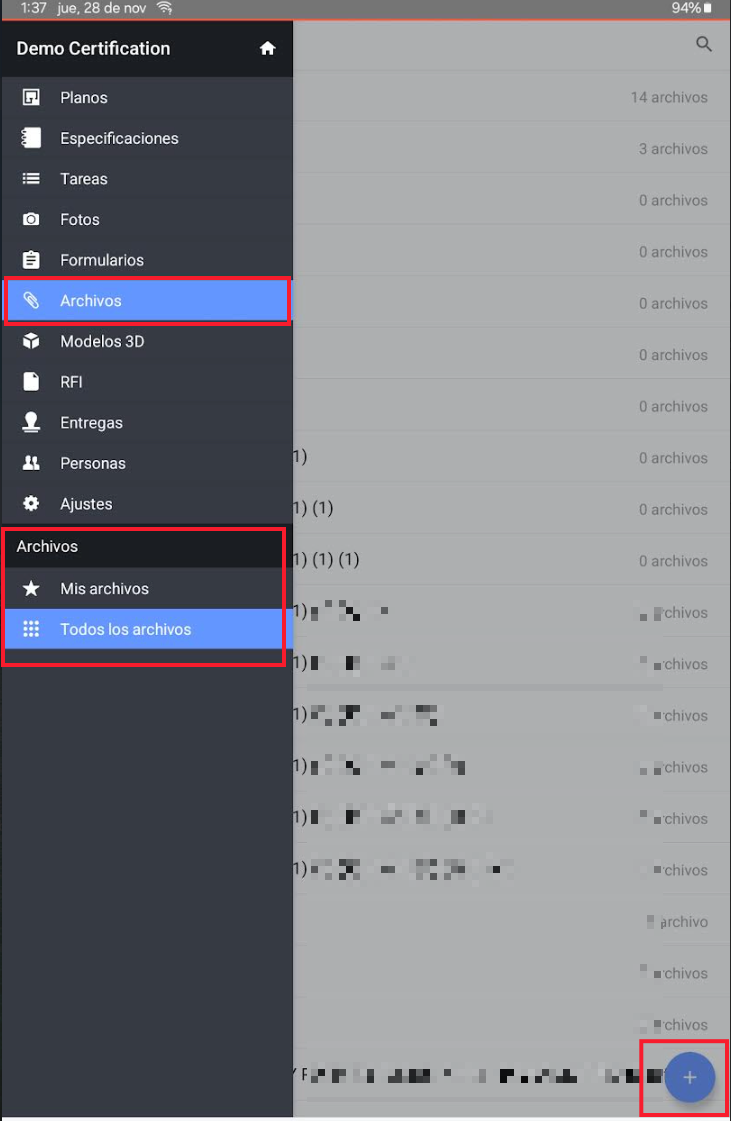This screenshot has height=1121, width=731.
Task: Open Ajustes settings gear
Action: point(31,504)
